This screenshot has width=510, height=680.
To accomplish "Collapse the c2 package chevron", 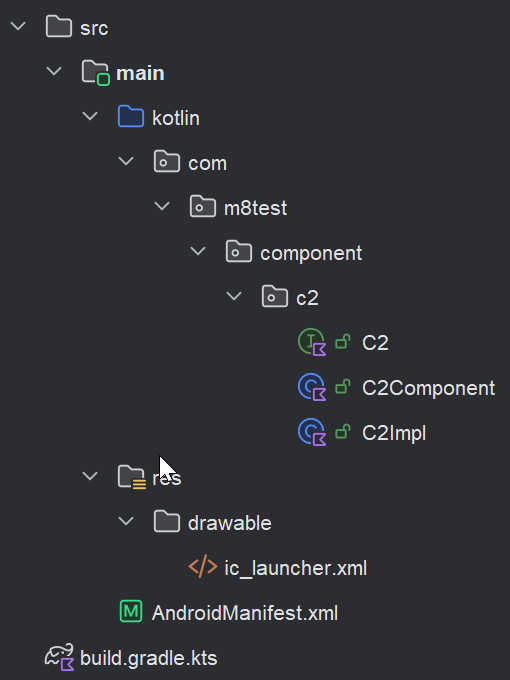I will pyautogui.click(x=234, y=296).
